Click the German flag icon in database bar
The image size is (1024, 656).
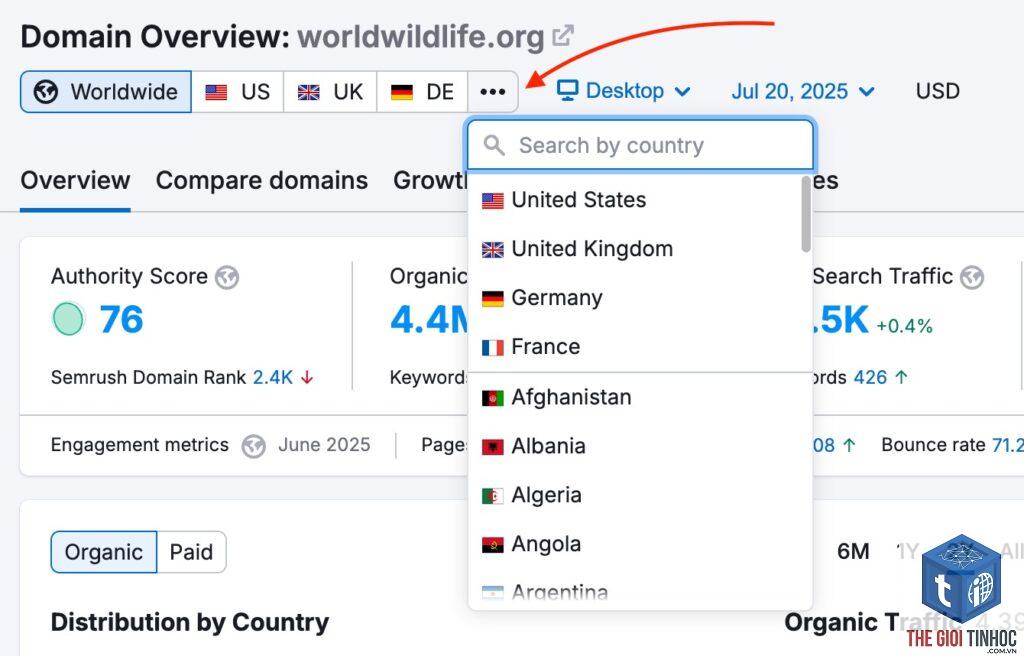click(x=402, y=92)
